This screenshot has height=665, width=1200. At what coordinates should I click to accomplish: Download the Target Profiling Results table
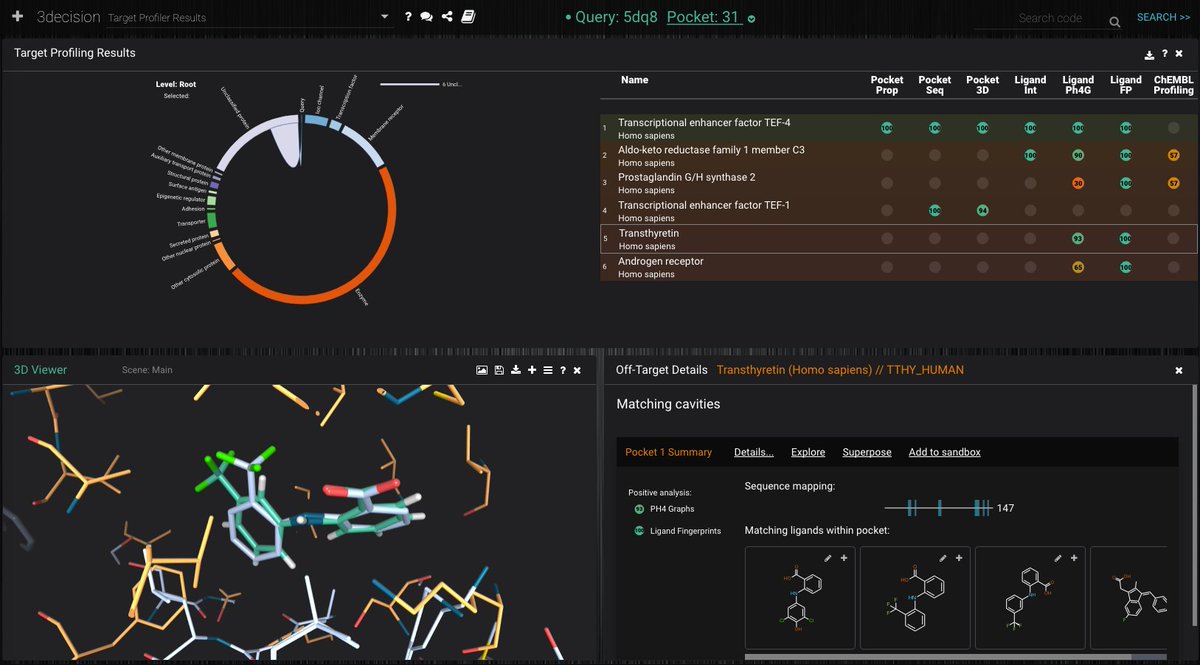(x=1149, y=55)
